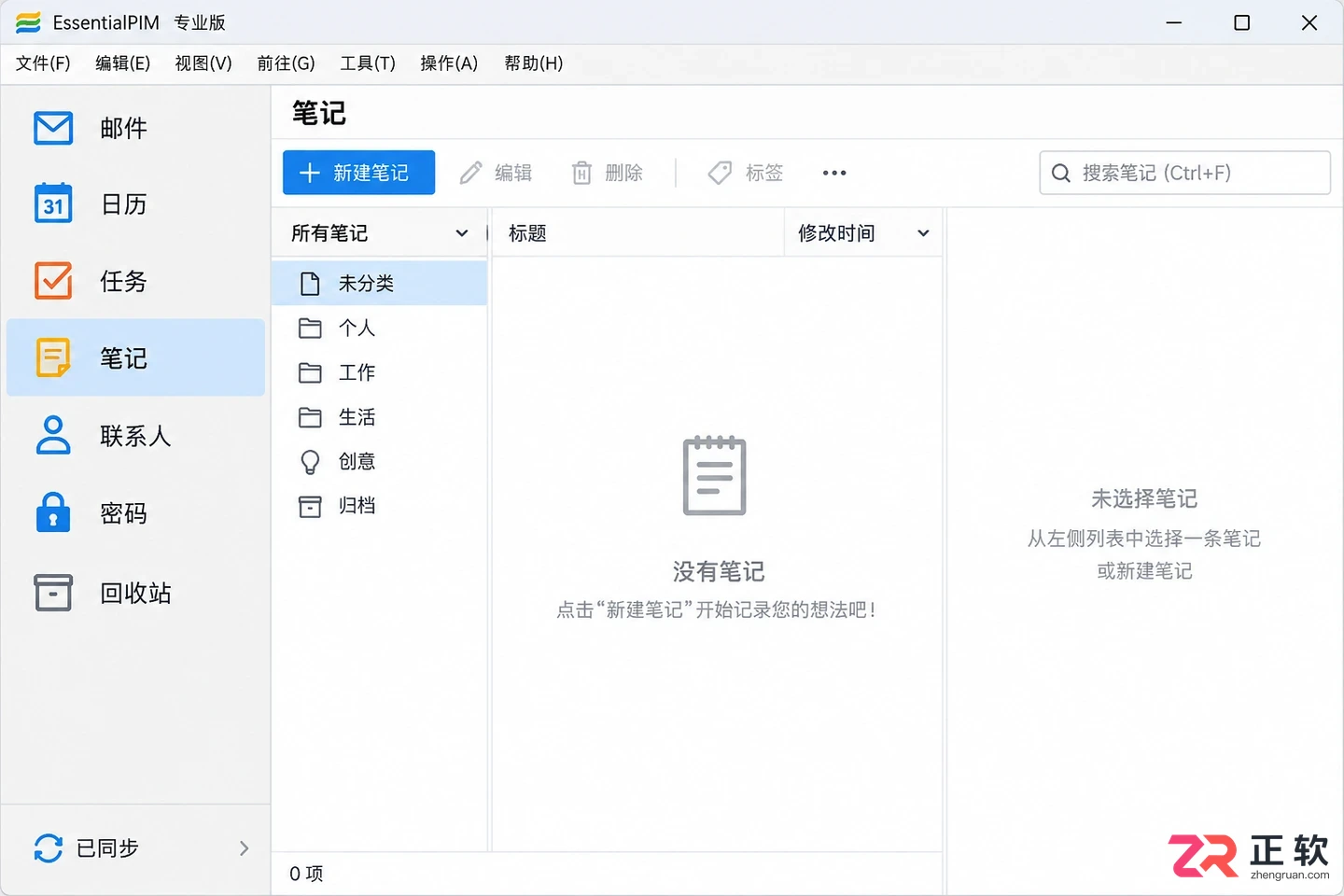Select the 未分类 notes category

click(x=379, y=283)
